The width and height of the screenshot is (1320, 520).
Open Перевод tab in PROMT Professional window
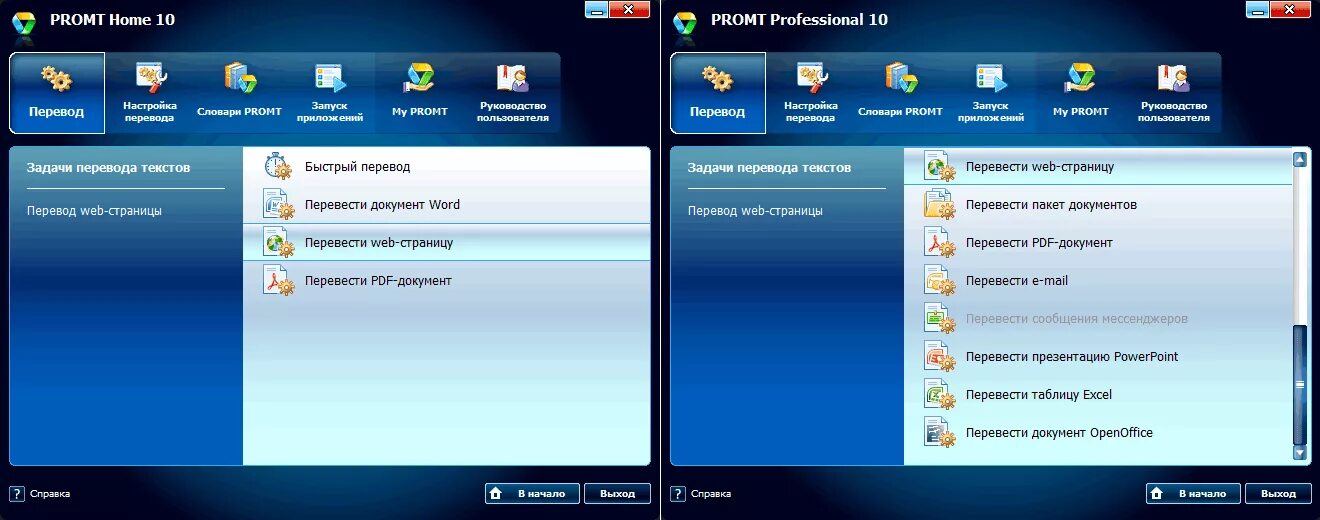point(718,93)
